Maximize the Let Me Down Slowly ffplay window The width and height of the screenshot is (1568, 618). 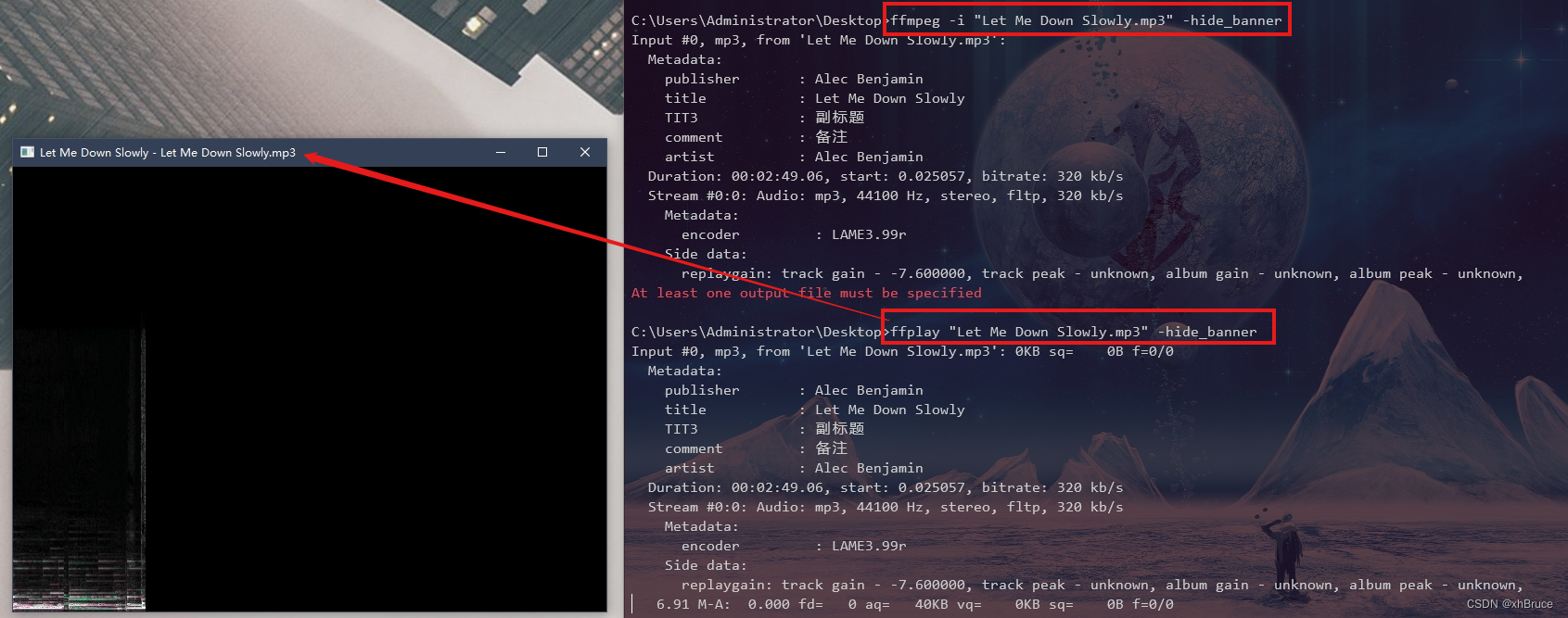click(x=542, y=152)
